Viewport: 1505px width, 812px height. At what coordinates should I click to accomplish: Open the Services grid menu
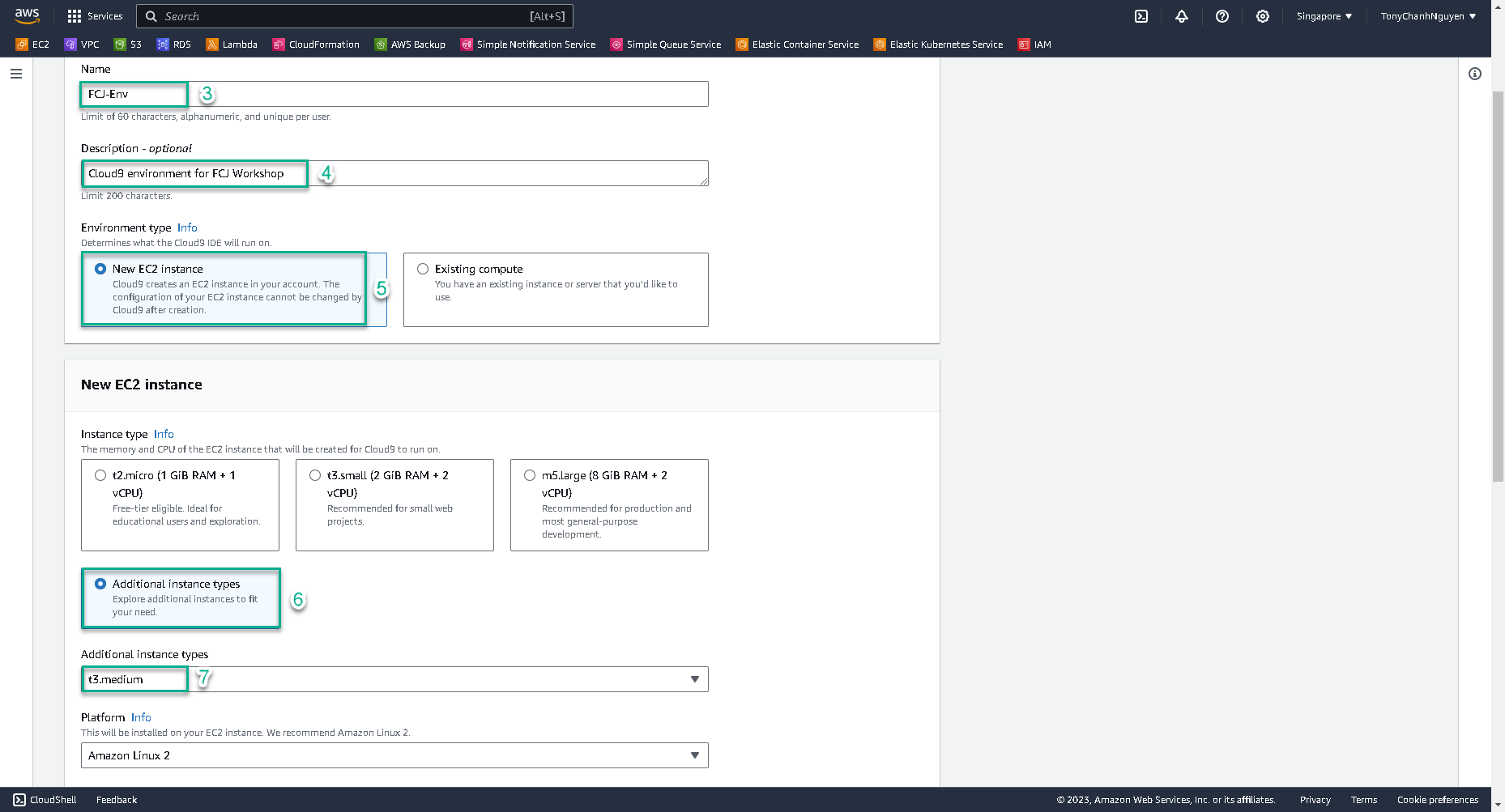click(95, 16)
